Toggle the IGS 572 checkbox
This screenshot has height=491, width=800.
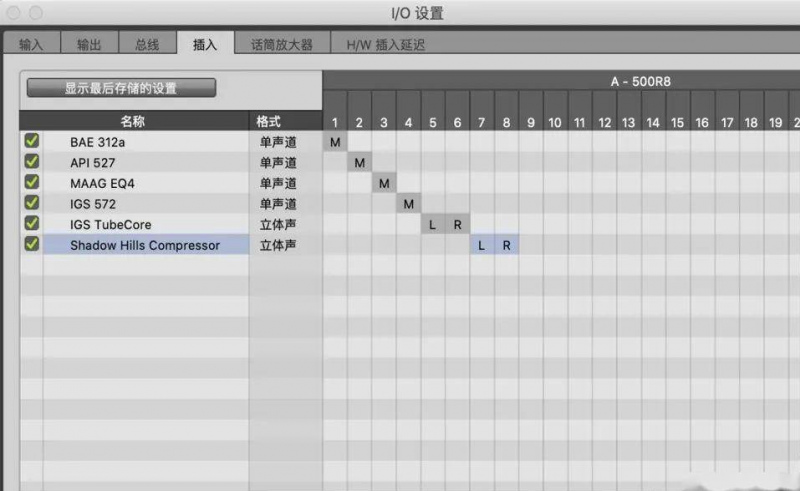[x=31, y=203]
